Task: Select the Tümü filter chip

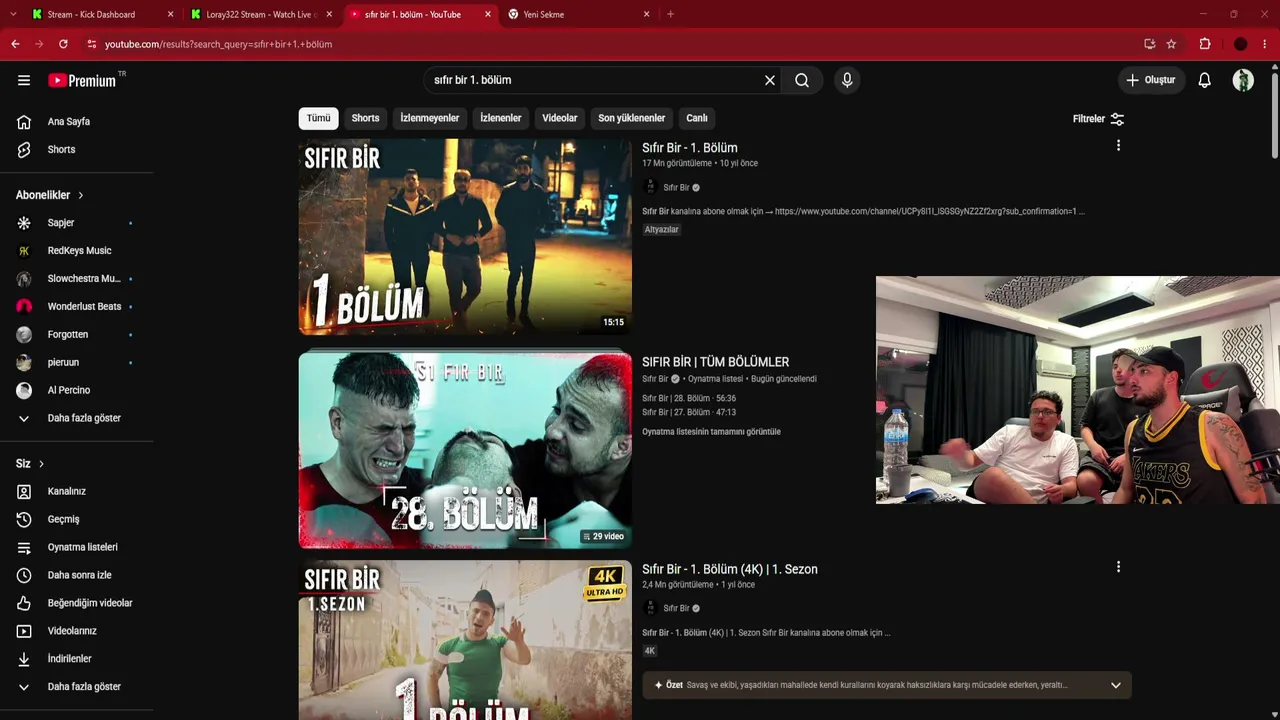Action: pyautogui.click(x=318, y=118)
